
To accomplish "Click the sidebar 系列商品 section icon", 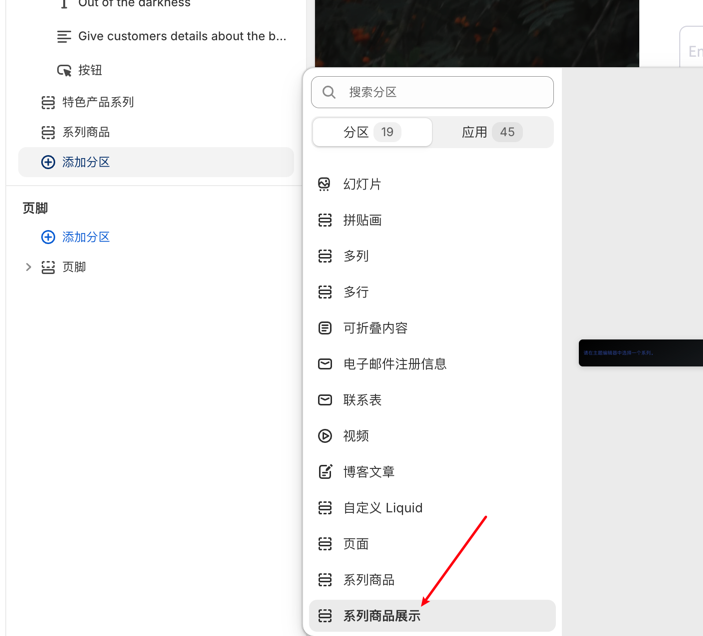I will point(48,132).
